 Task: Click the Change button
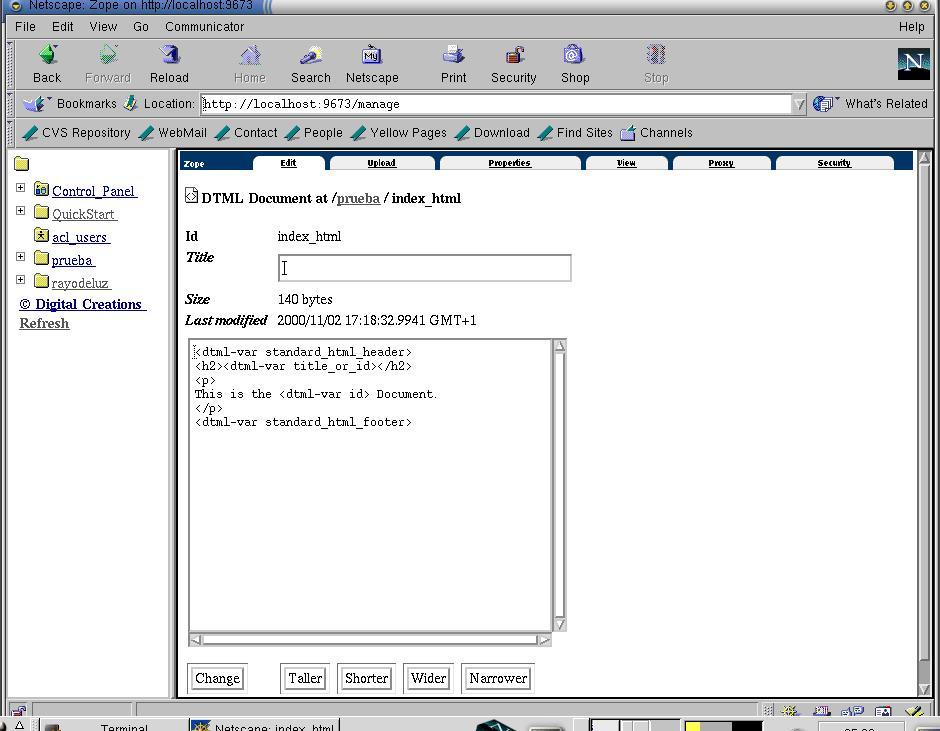217,678
